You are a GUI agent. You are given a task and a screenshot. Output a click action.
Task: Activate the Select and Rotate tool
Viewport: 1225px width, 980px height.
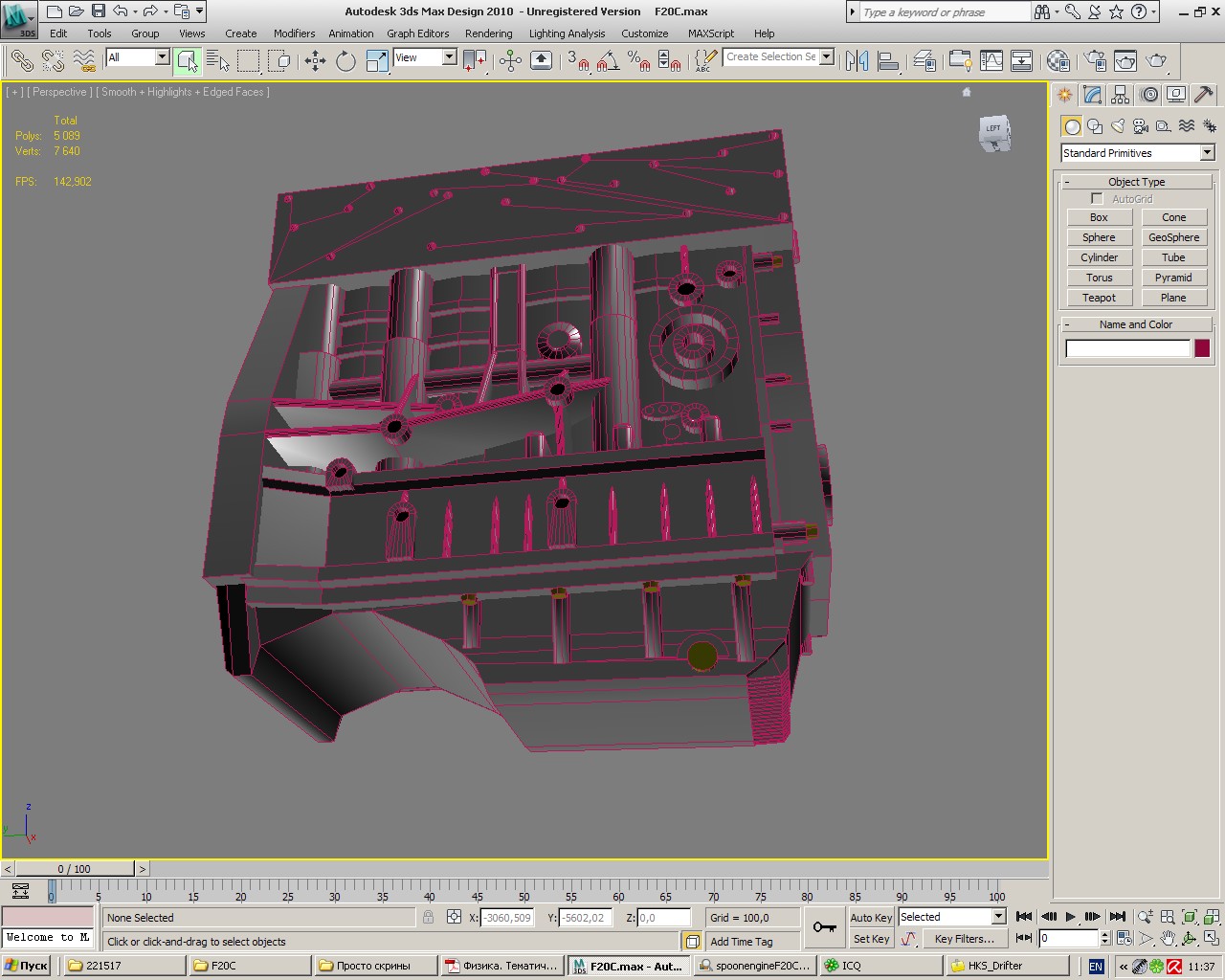click(x=345, y=61)
